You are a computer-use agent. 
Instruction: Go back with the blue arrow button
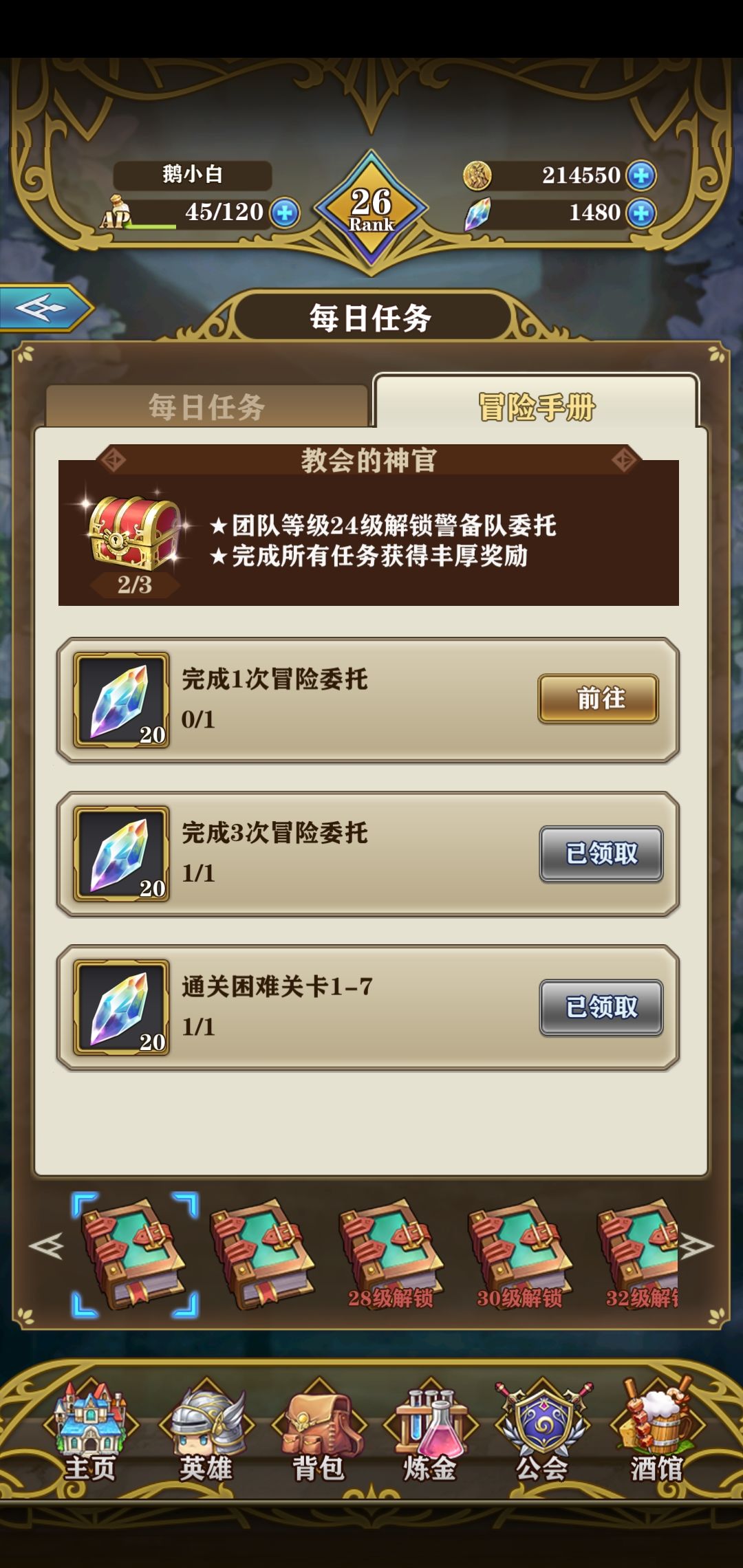point(44,307)
